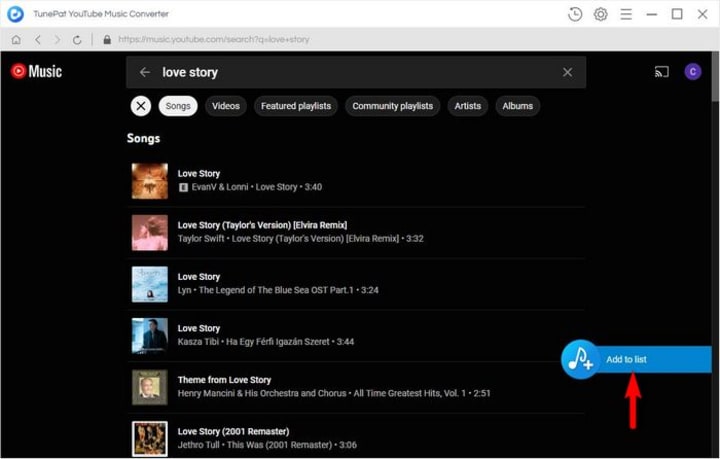The image size is (720, 459).
Task: Open the settings gear icon
Action: pyautogui.click(x=601, y=14)
